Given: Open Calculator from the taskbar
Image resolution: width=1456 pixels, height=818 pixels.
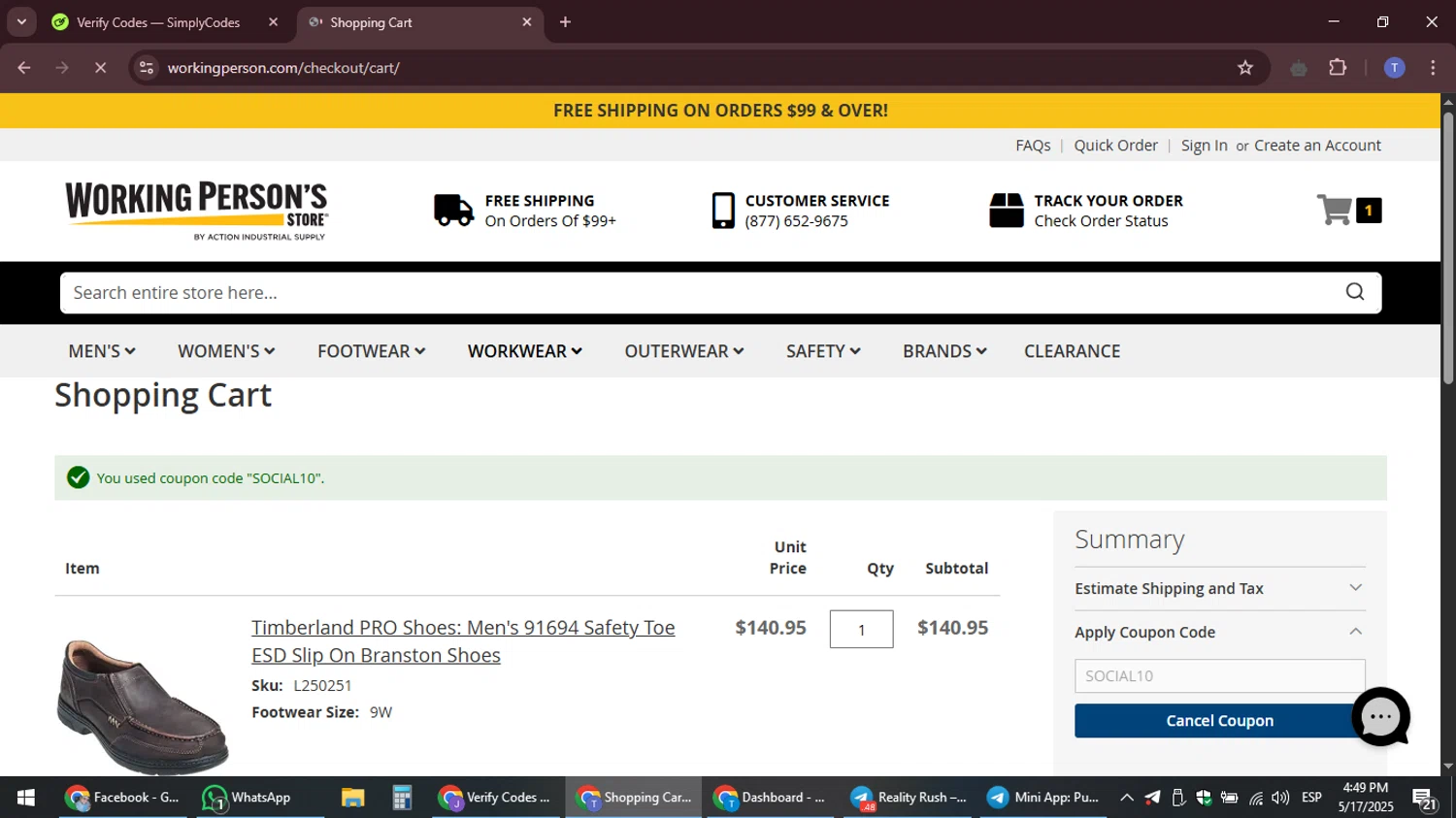Looking at the screenshot, I should pyautogui.click(x=402, y=798).
